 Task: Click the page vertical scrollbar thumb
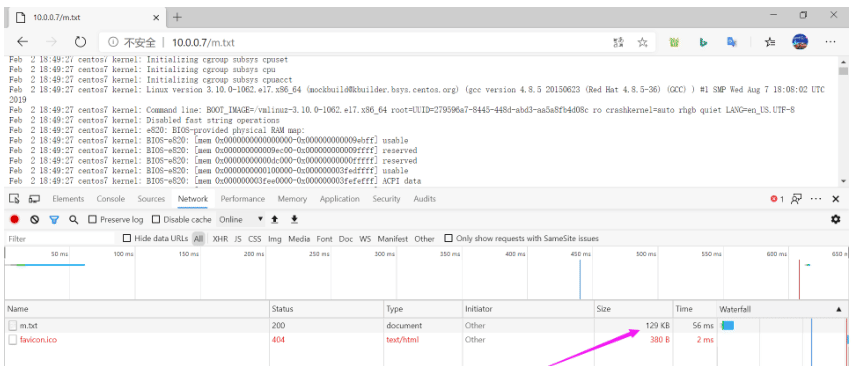click(x=844, y=71)
